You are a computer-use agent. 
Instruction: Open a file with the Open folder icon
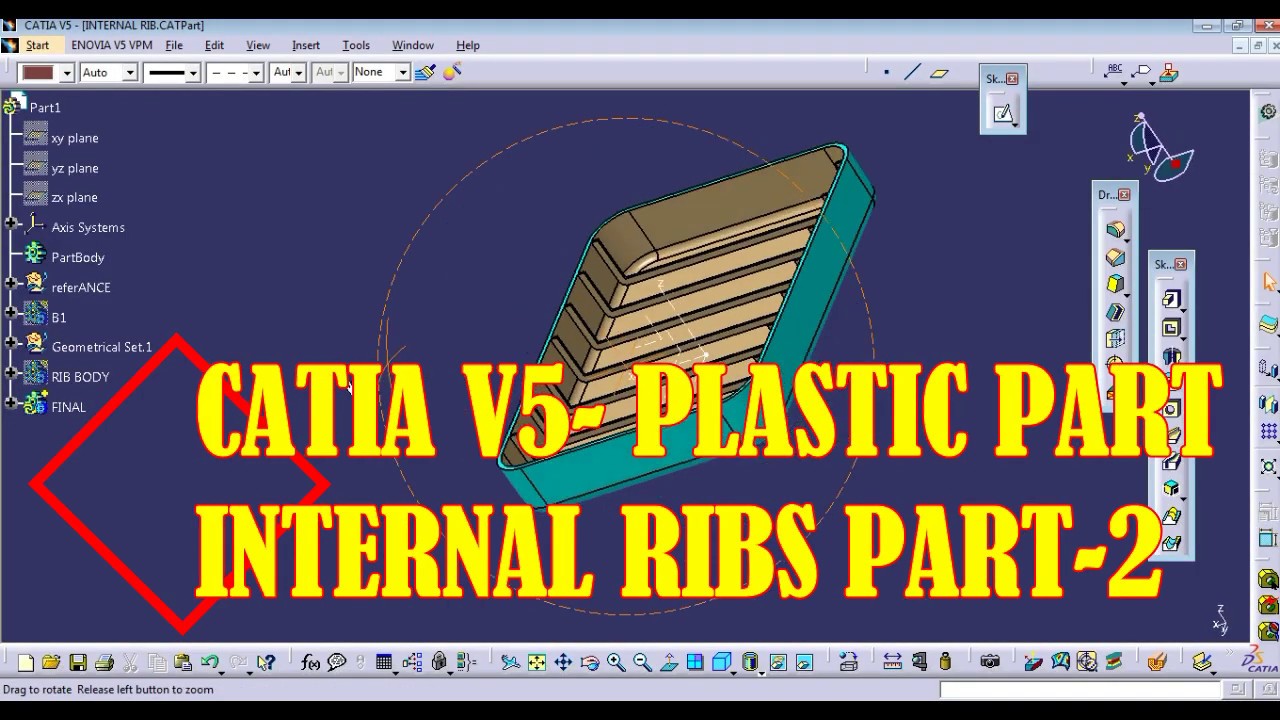tap(51, 662)
